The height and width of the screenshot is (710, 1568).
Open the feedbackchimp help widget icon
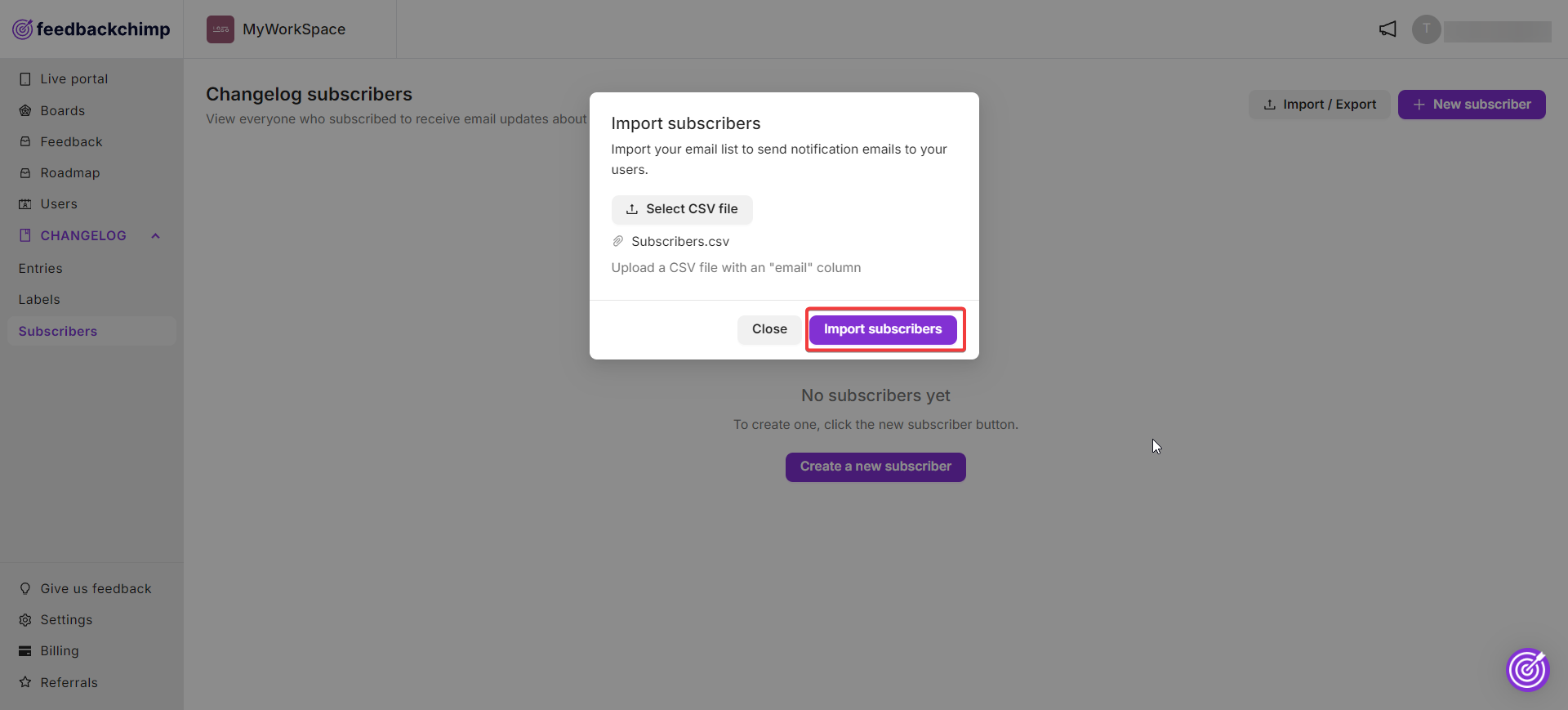[x=1527, y=670]
